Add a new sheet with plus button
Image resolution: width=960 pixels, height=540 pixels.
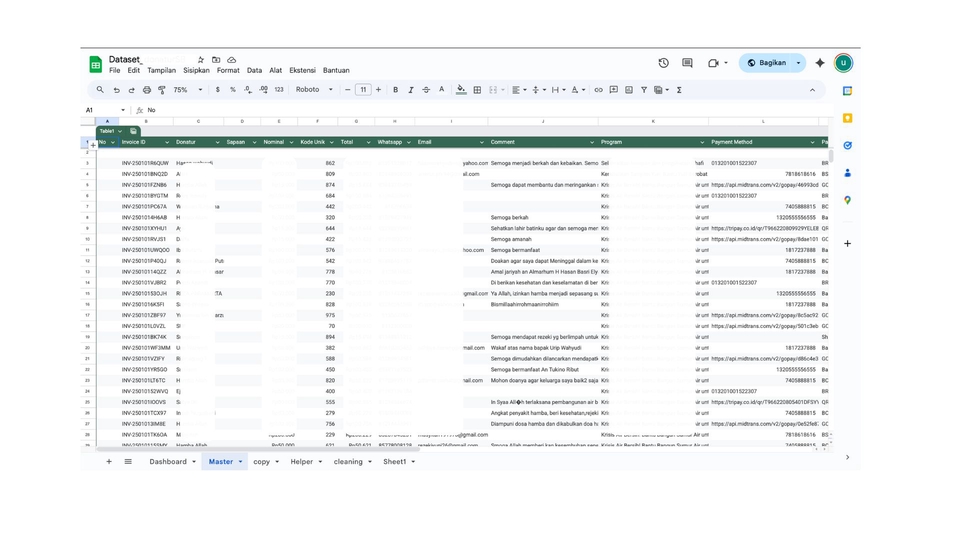point(109,462)
